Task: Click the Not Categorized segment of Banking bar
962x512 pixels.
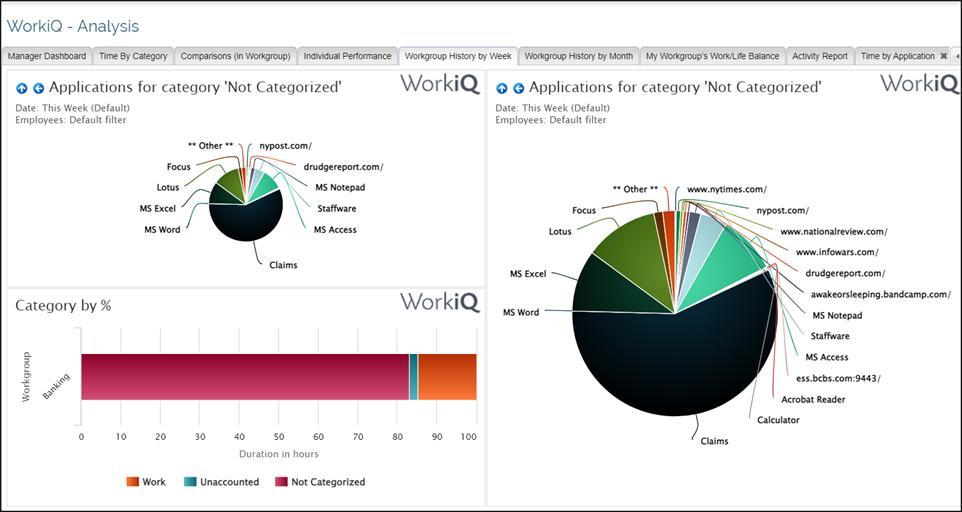Action: pyautogui.click(x=244, y=377)
